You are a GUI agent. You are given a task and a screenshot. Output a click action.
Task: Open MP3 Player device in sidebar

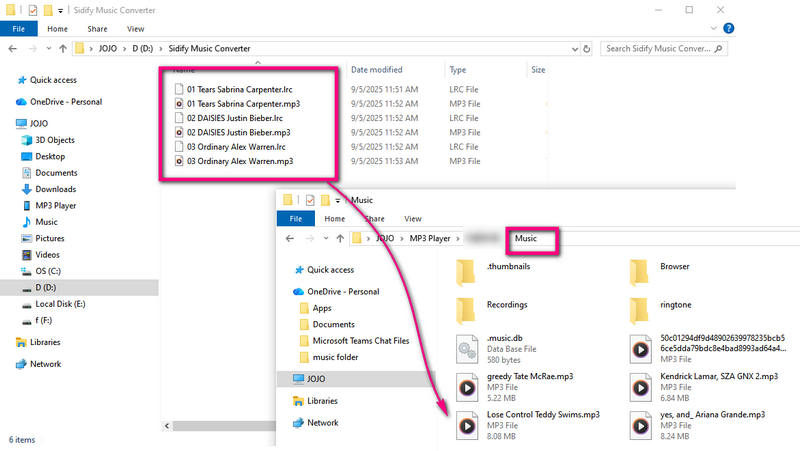(x=56, y=206)
